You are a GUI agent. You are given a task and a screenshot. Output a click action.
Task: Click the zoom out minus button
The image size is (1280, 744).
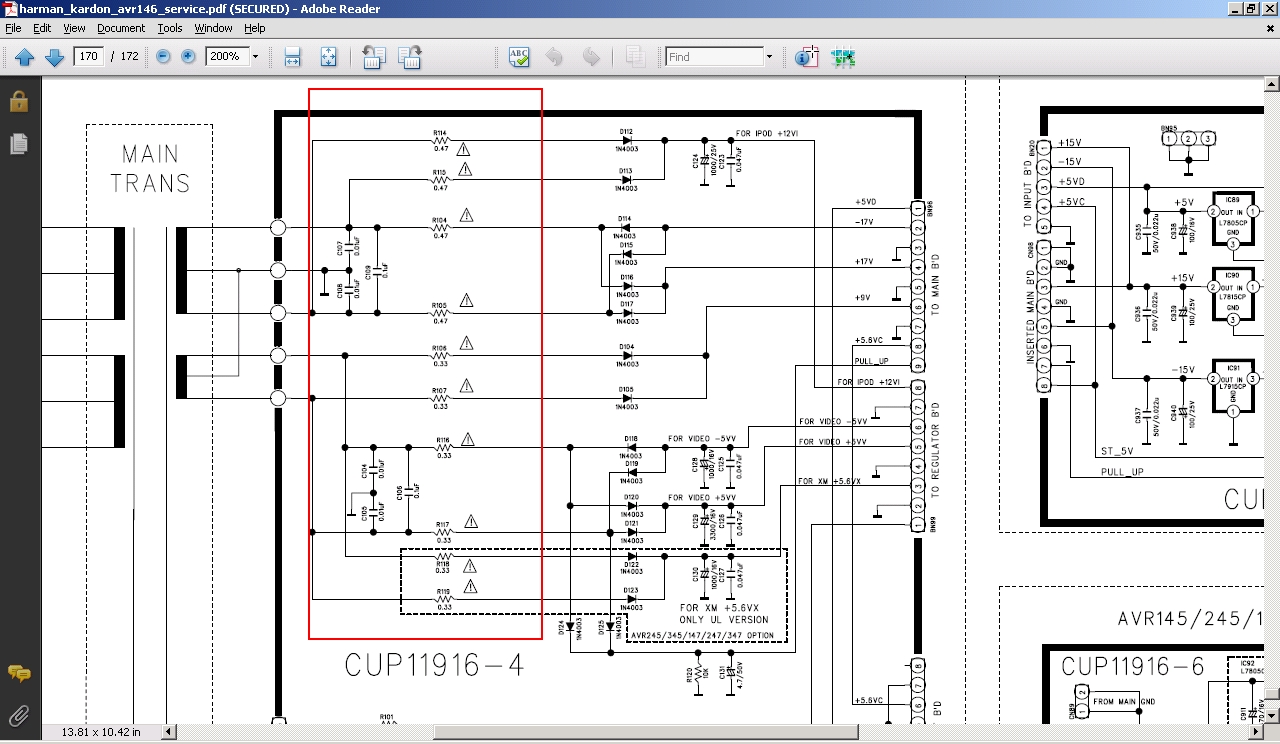click(164, 57)
